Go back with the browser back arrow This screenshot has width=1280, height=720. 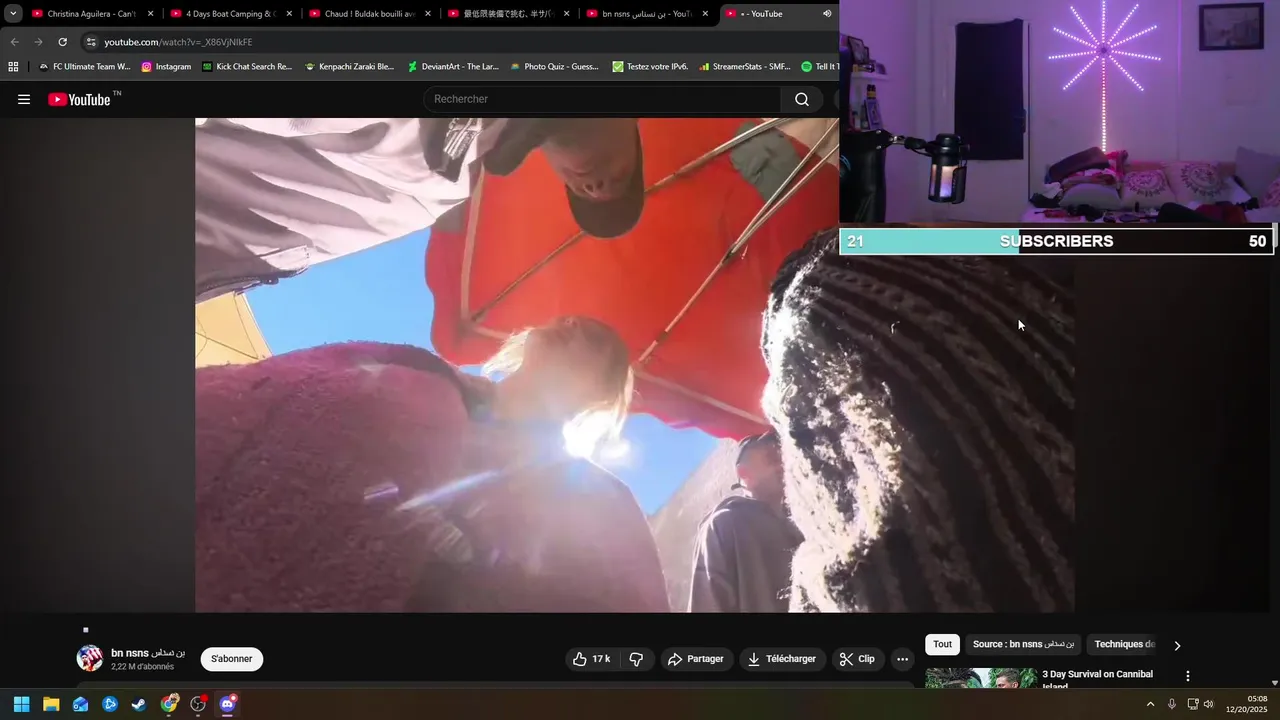[14, 42]
